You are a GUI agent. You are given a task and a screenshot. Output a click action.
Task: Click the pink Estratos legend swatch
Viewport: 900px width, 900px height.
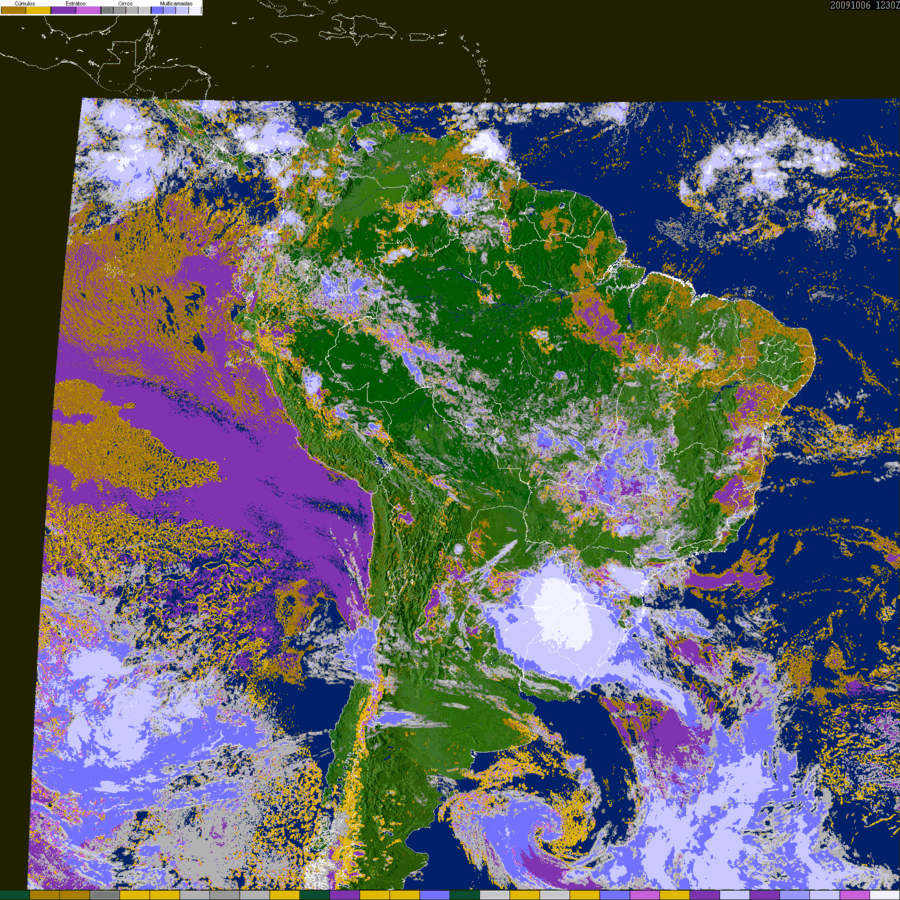(x=88, y=10)
